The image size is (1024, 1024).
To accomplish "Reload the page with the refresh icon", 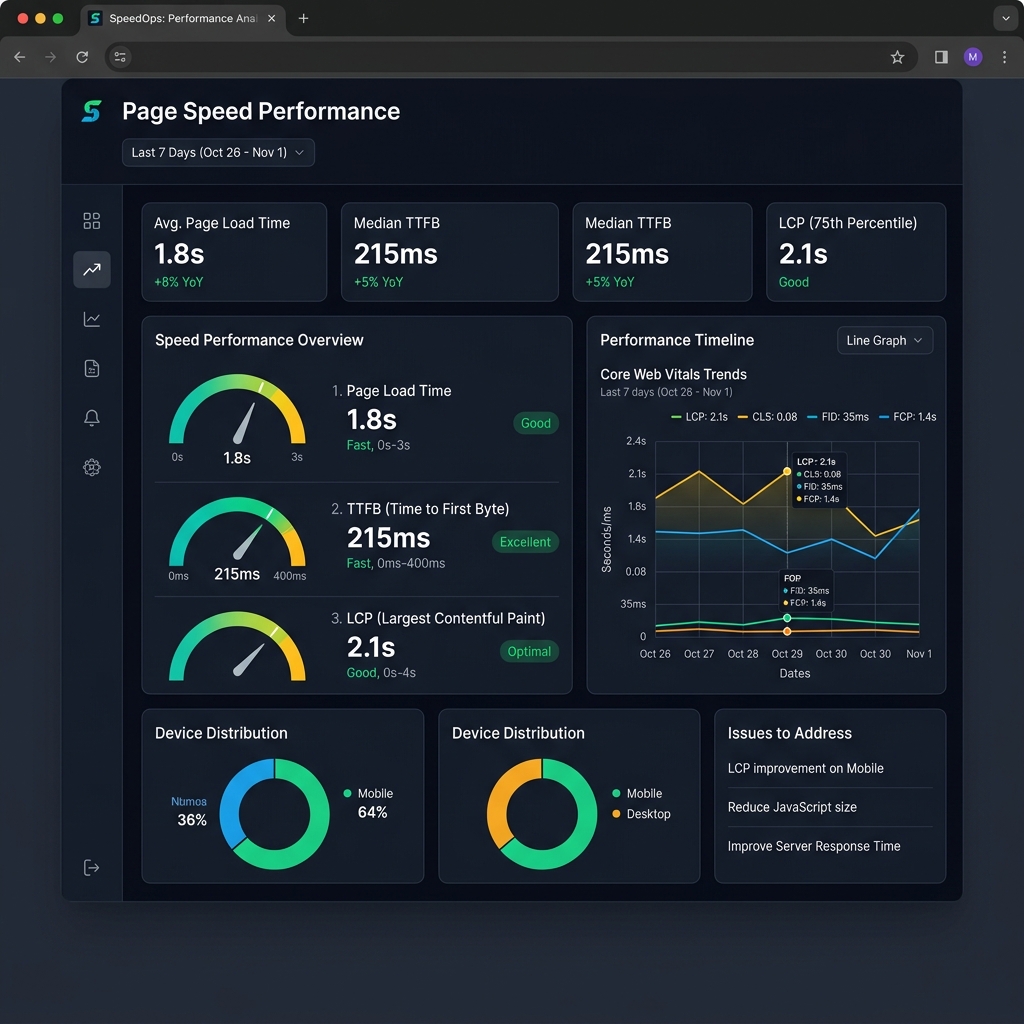I will pyautogui.click(x=82, y=57).
